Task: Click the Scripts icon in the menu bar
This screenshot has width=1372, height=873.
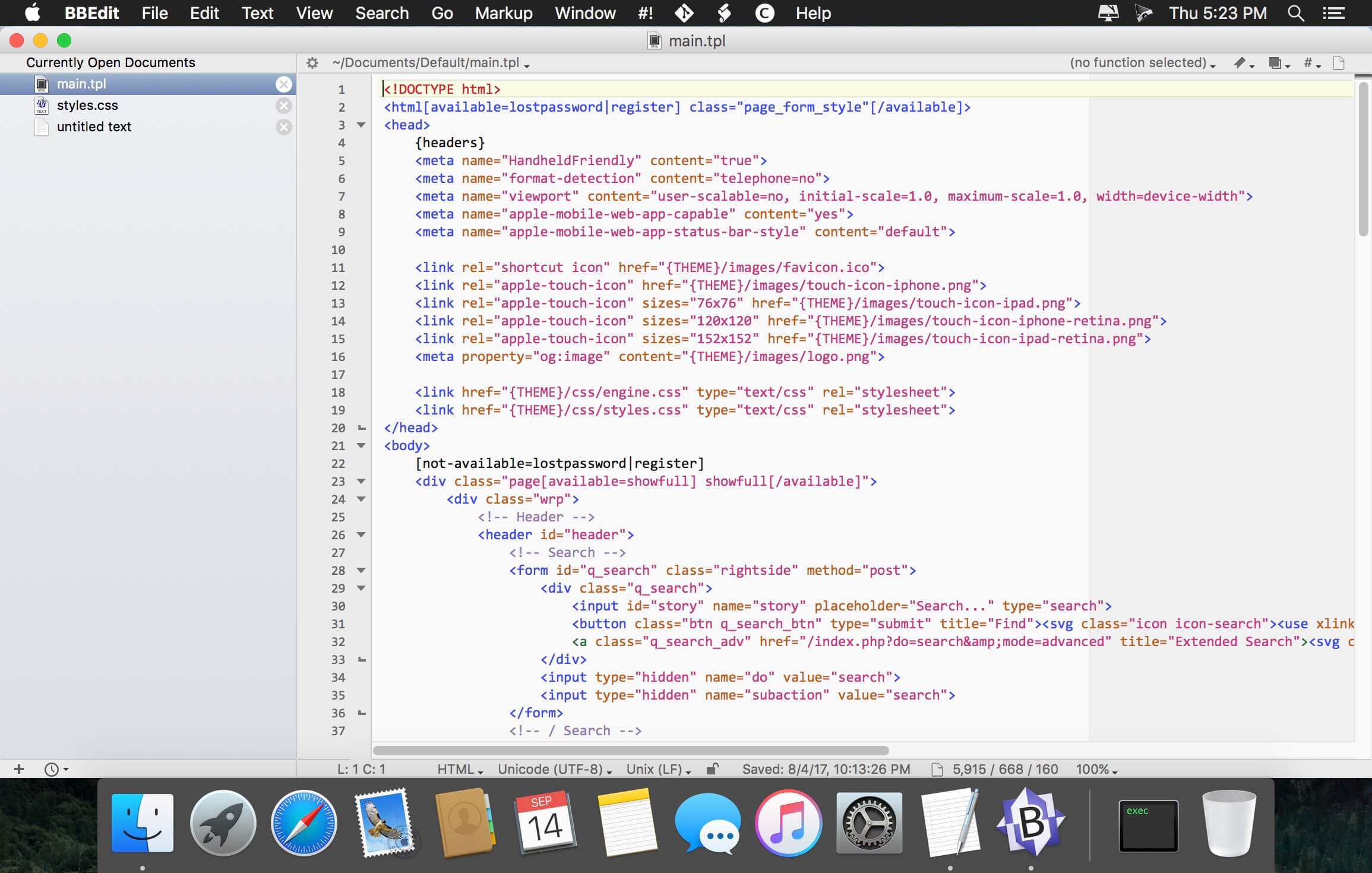Action: pyautogui.click(x=724, y=12)
